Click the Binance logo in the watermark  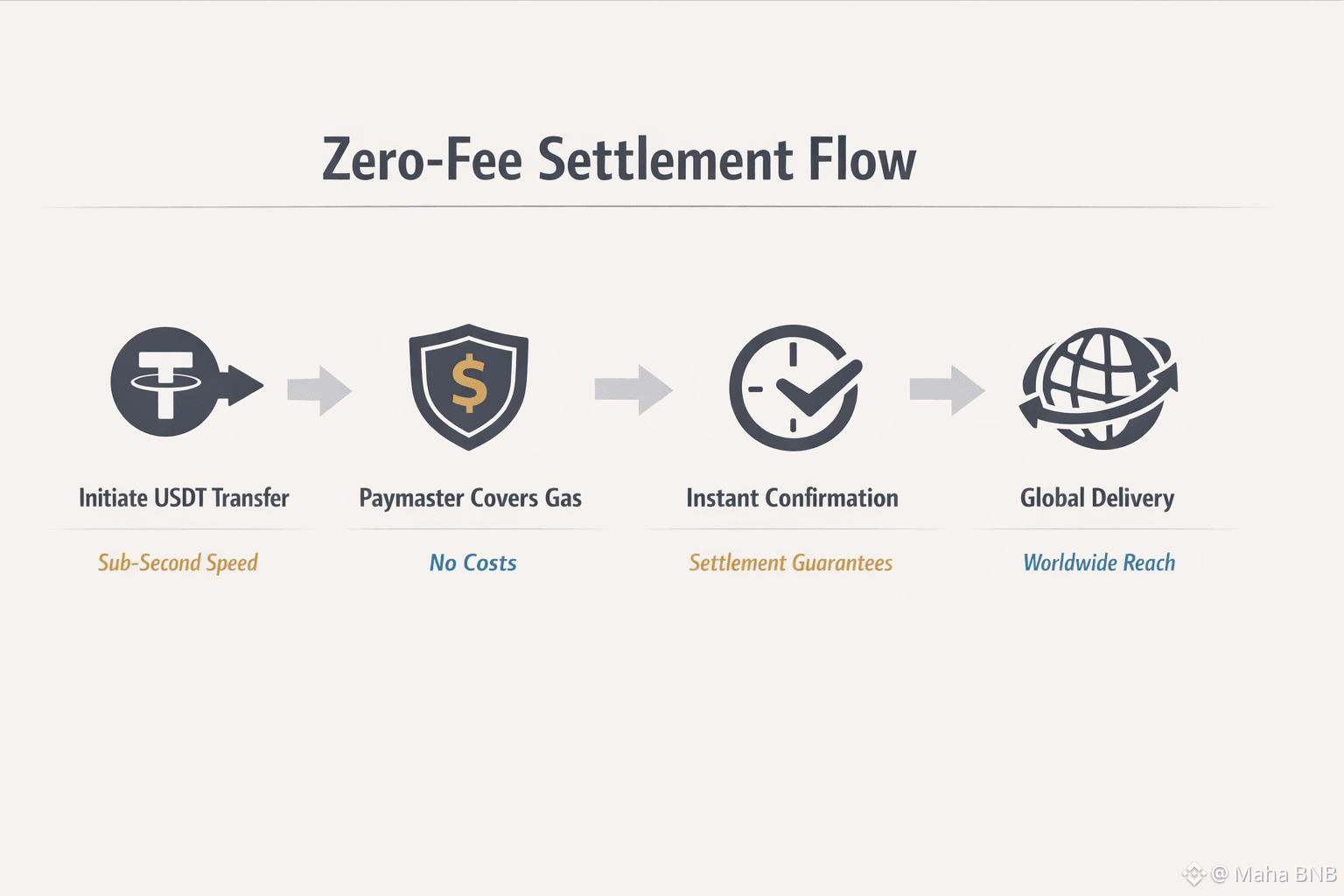[1193, 873]
